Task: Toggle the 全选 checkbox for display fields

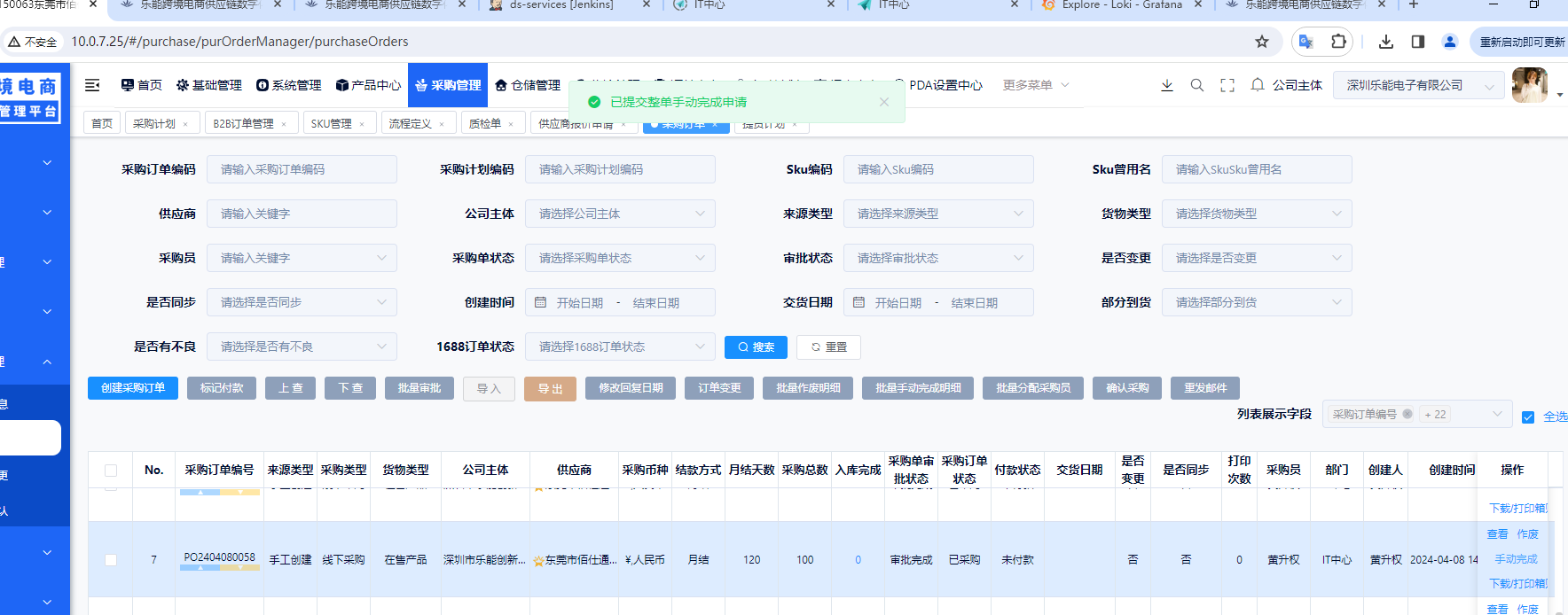Action: point(1528,417)
